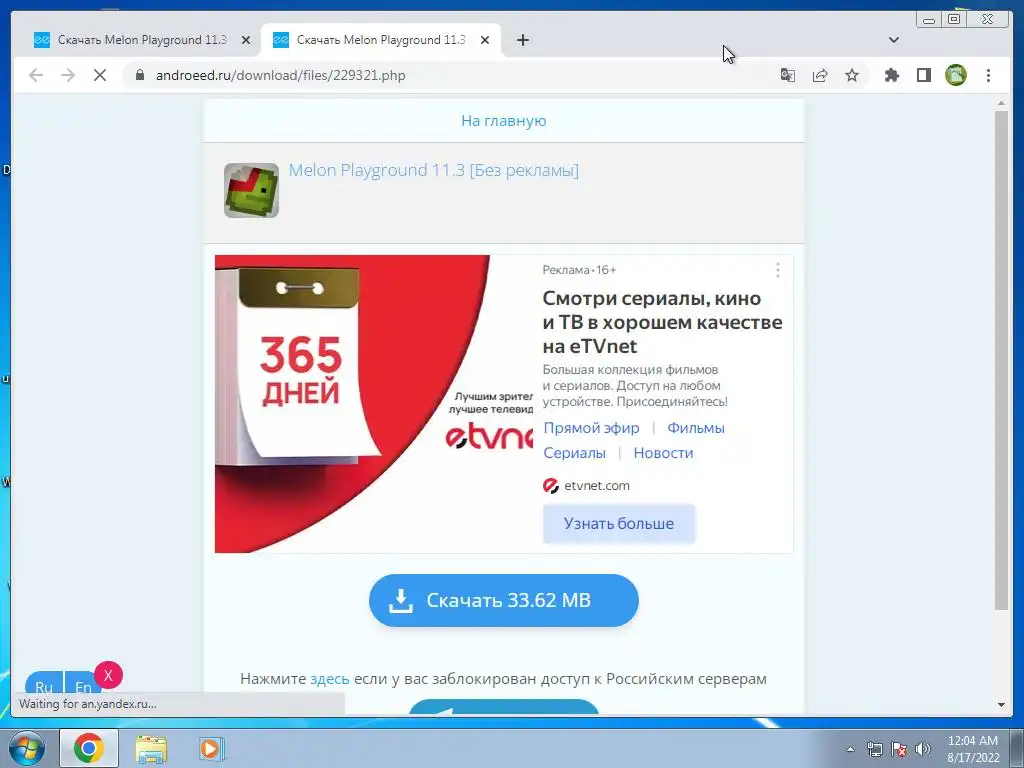
Task: Click the padlock site info icon
Action: pyautogui.click(x=140, y=75)
